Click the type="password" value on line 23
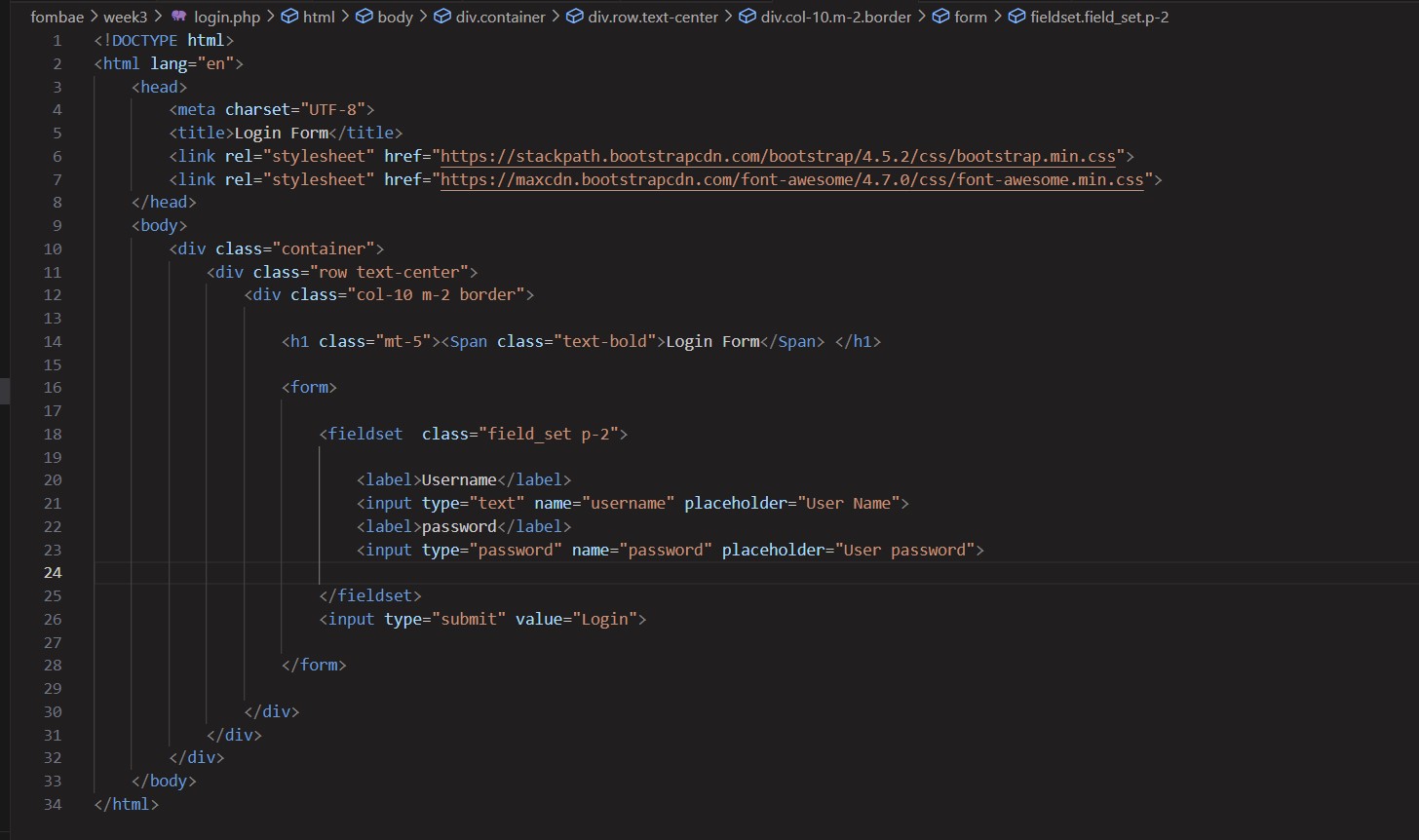Screen dimensions: 1419x840 (x=516, y=550)
